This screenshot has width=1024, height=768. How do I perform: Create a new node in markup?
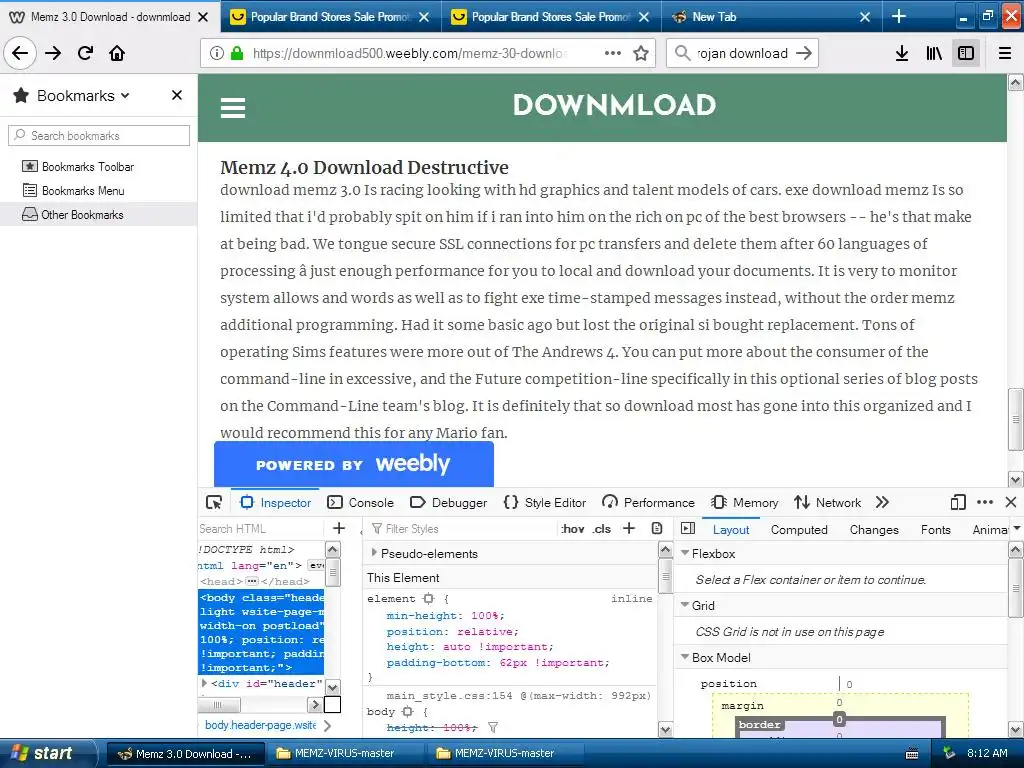point(339,528)
